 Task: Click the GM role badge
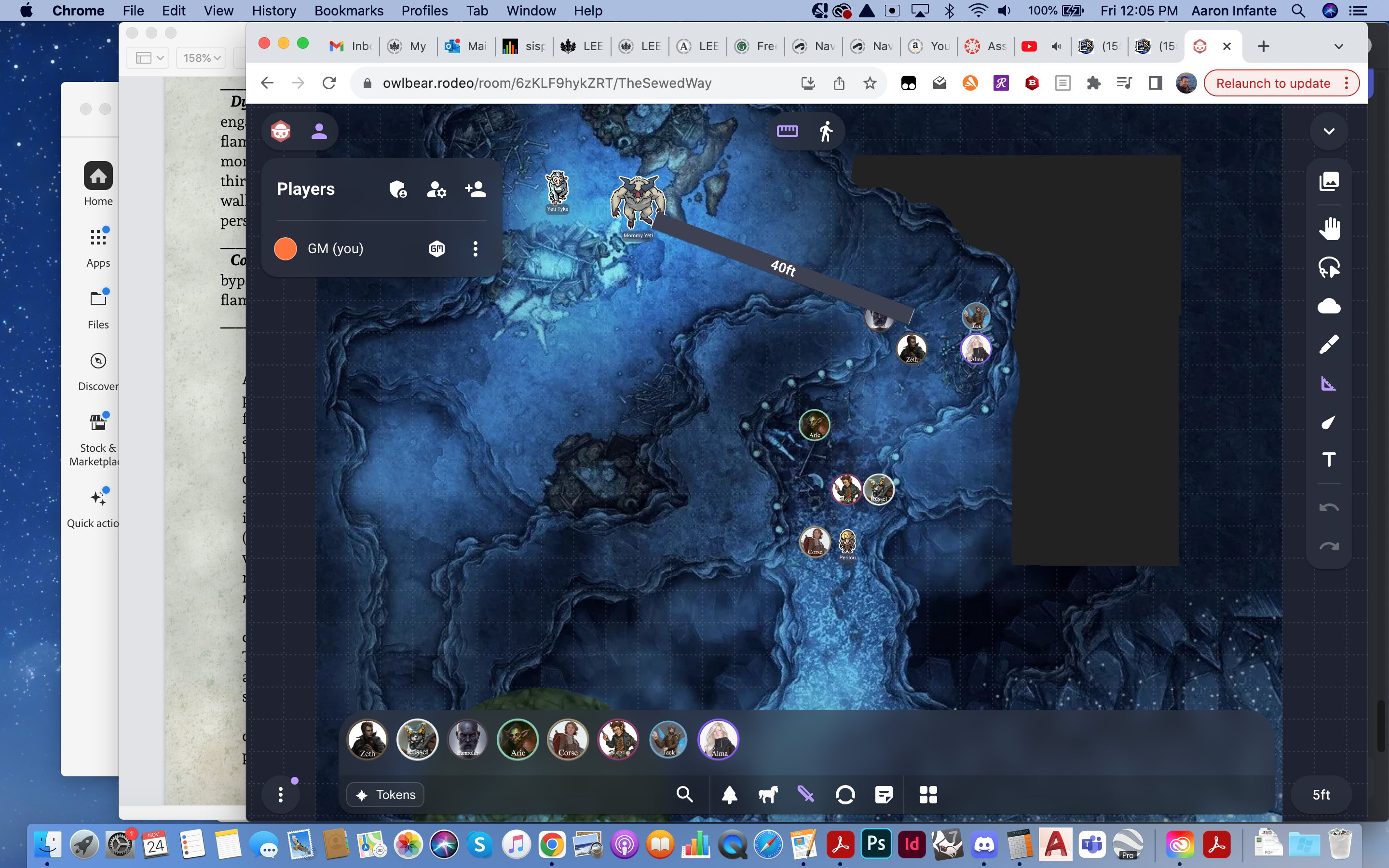tap(437, 248)
